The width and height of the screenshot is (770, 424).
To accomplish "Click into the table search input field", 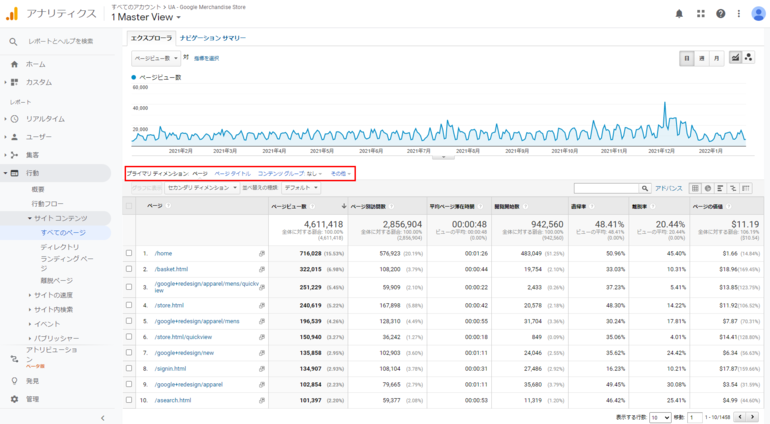I will [x=605, y=187].
